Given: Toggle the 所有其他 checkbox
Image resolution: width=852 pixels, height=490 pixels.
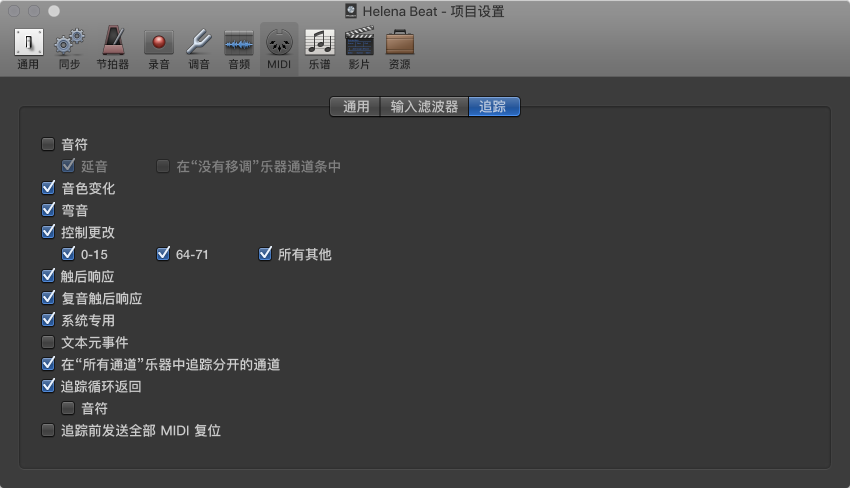Looking at the screenshot, I should pos(265,254).
